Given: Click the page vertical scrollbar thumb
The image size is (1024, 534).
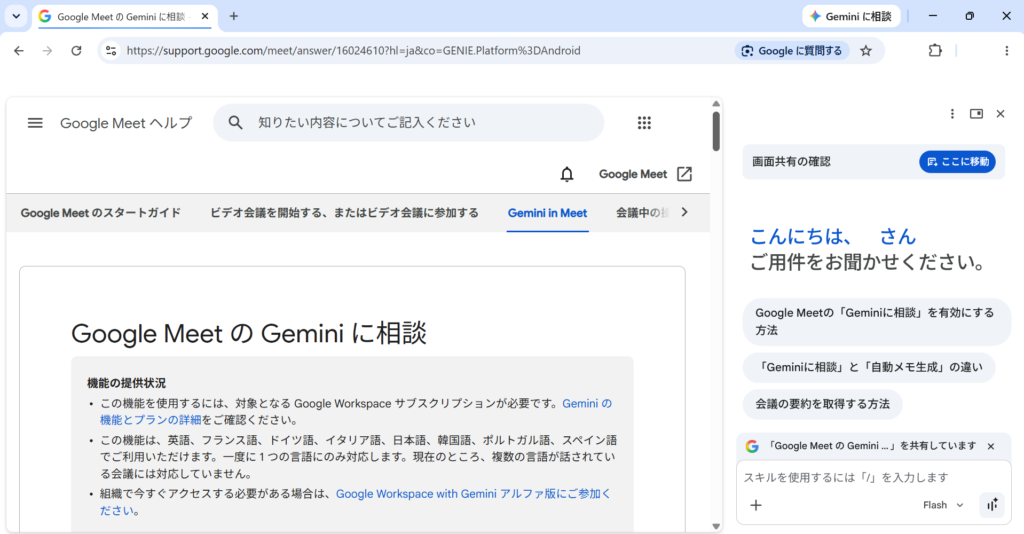Looking at the screenshot, I should 716,131.
